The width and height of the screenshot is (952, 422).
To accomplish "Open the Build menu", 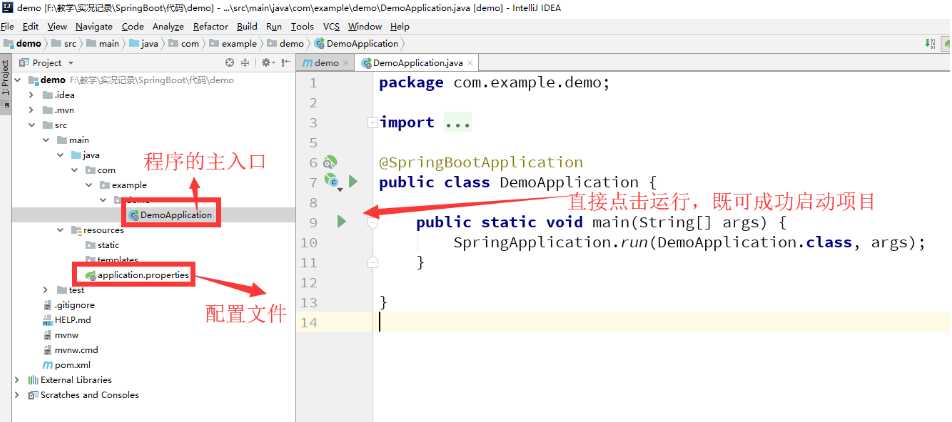I will (x=247, y=27).
